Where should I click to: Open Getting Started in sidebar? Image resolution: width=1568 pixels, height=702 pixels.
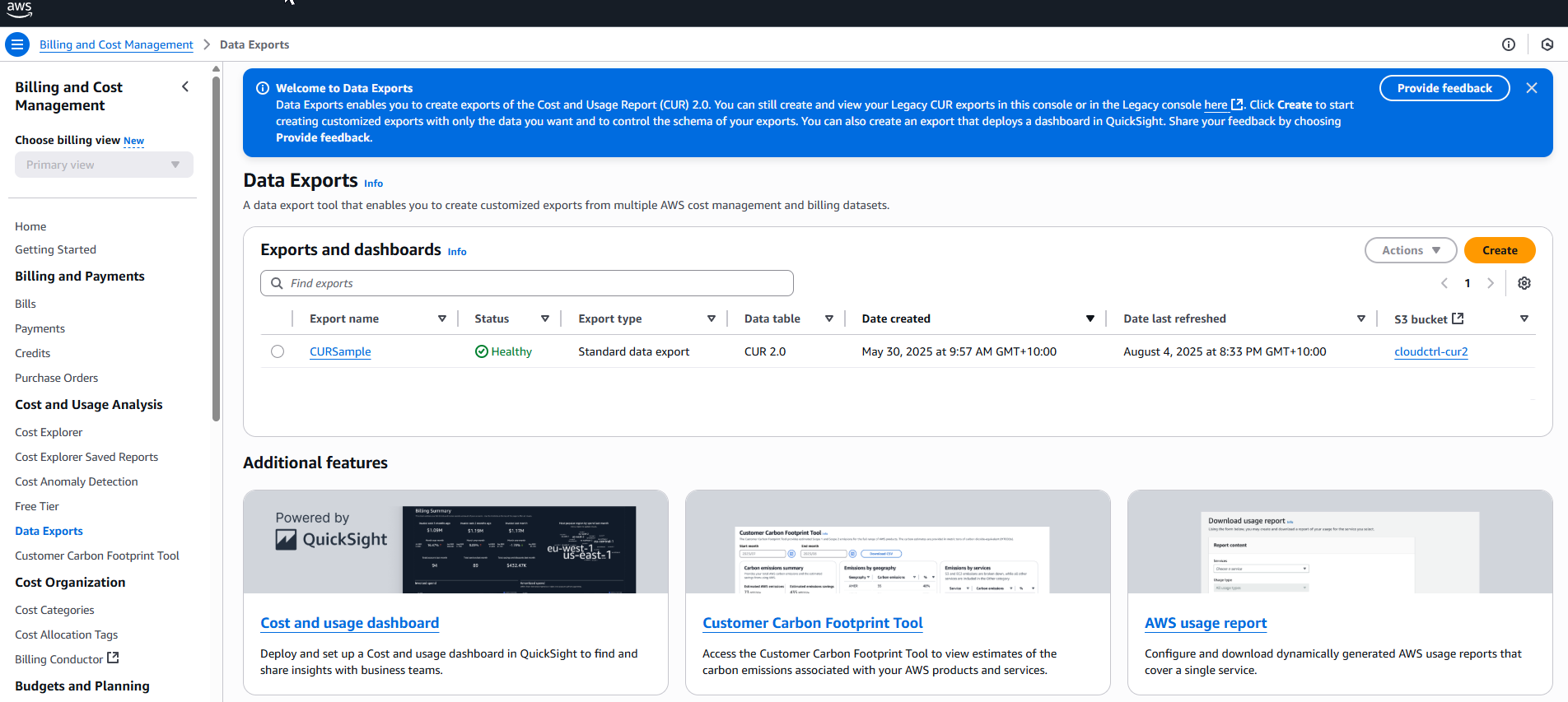(55, 249)
